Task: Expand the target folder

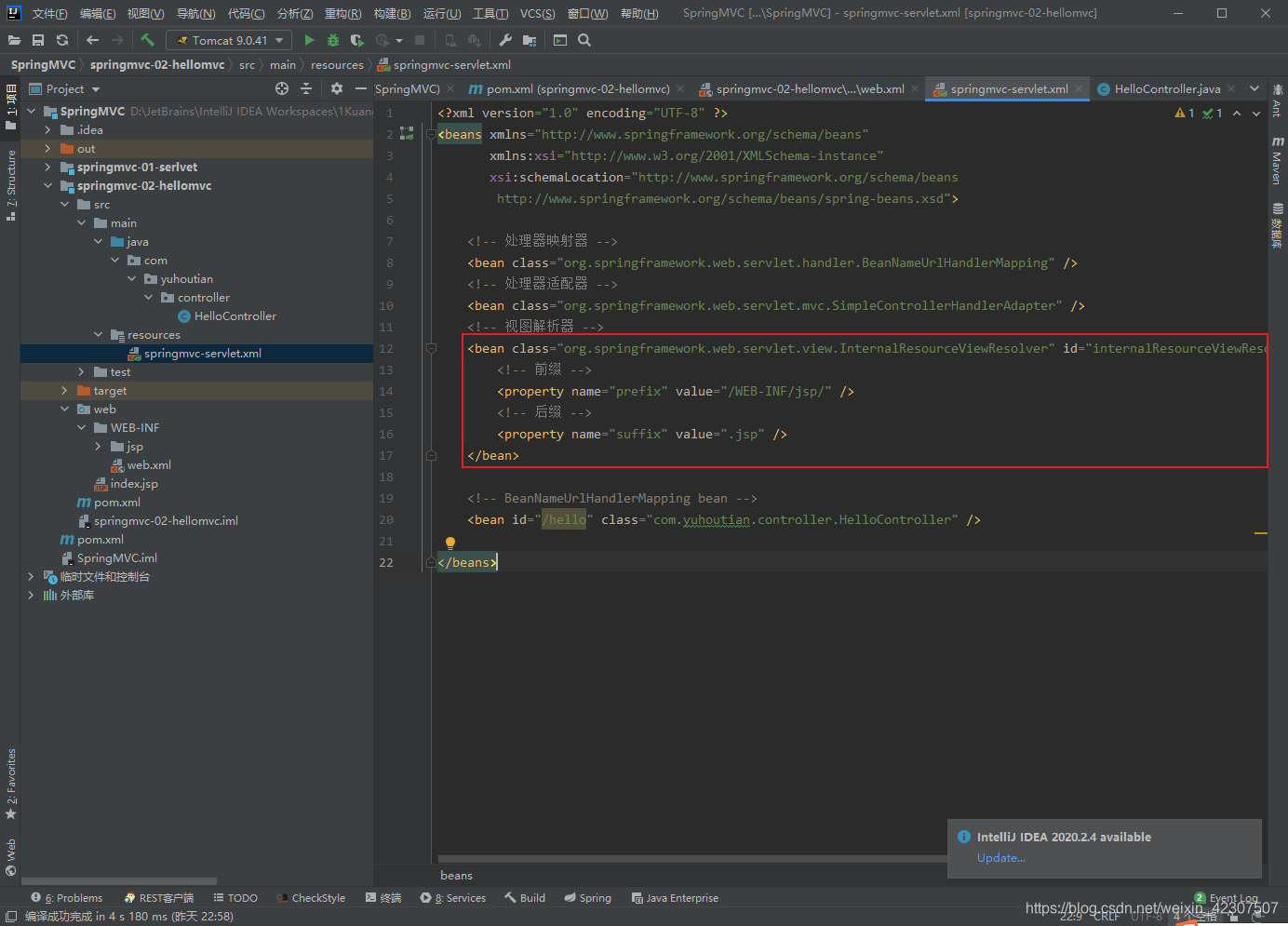Action: (x=64, y=390)
